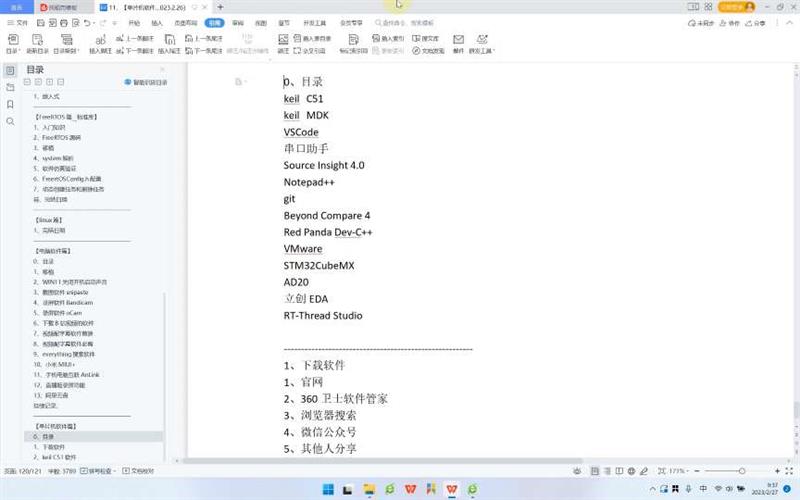Click the 协作 collaborate button
Screen dimensions: 800x500
[x=730, y=23]
